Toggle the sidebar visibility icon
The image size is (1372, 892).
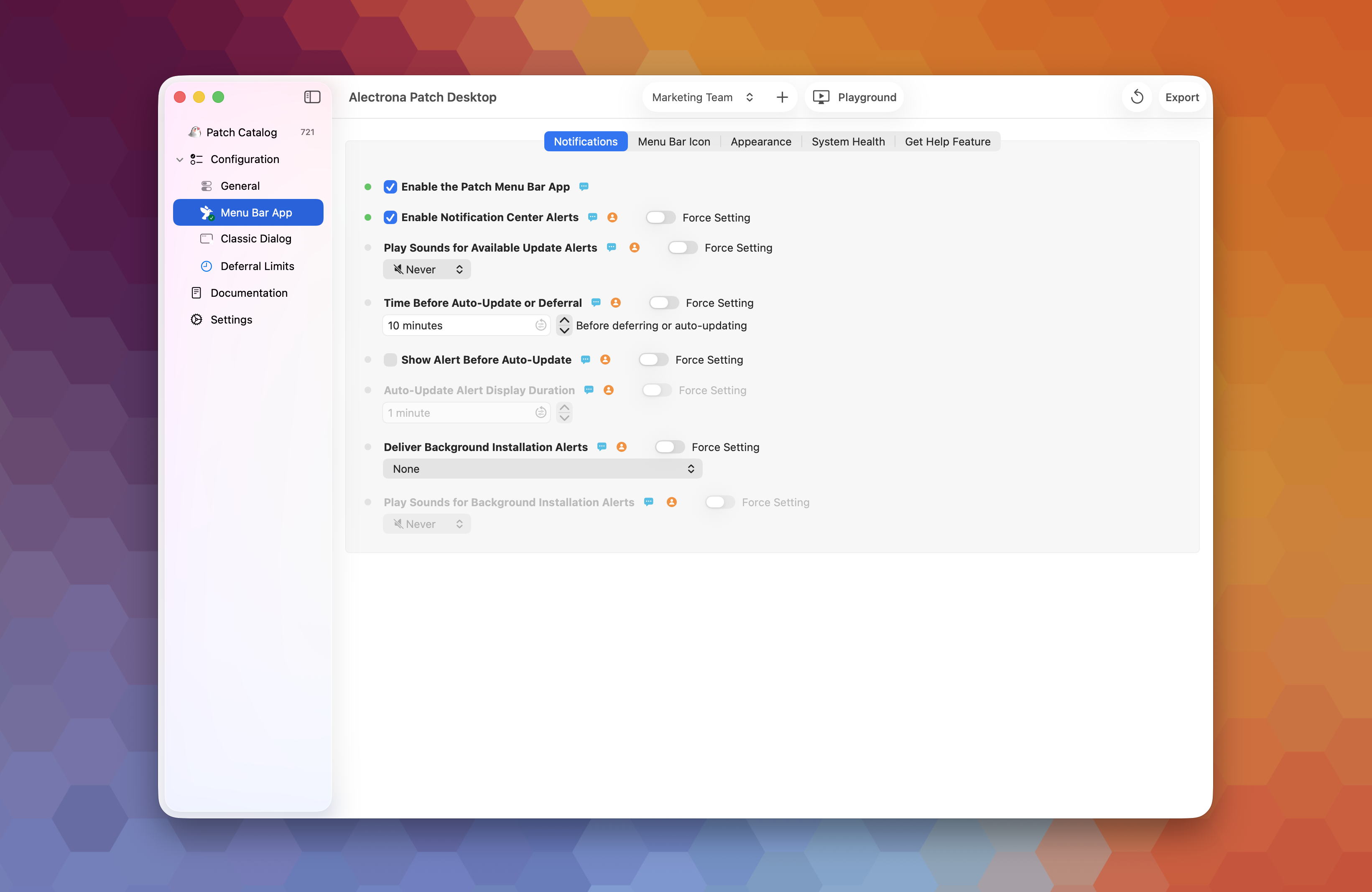coord(312,97)
